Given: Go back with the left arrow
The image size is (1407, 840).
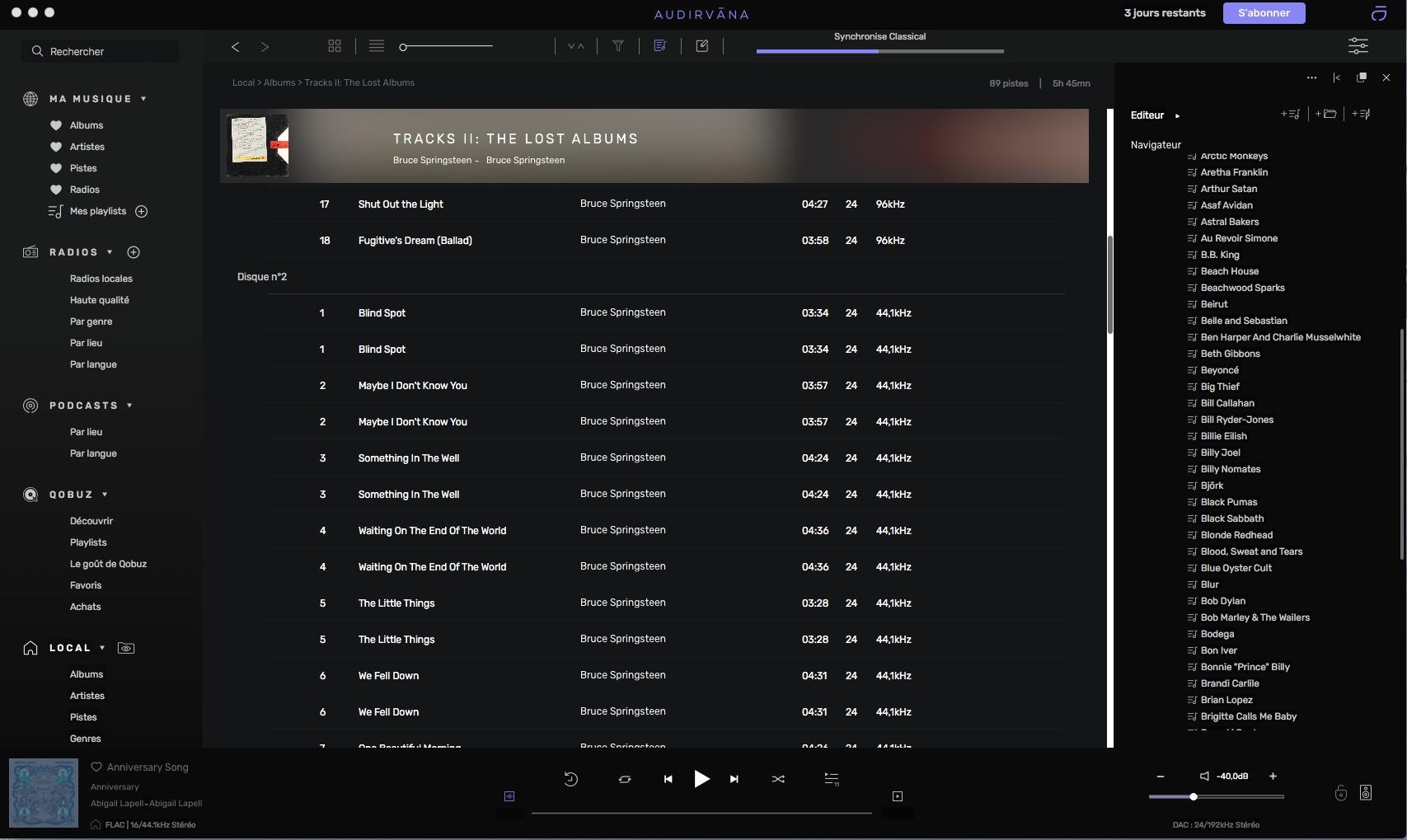Looking at the screenshot, I should (236, 47).
